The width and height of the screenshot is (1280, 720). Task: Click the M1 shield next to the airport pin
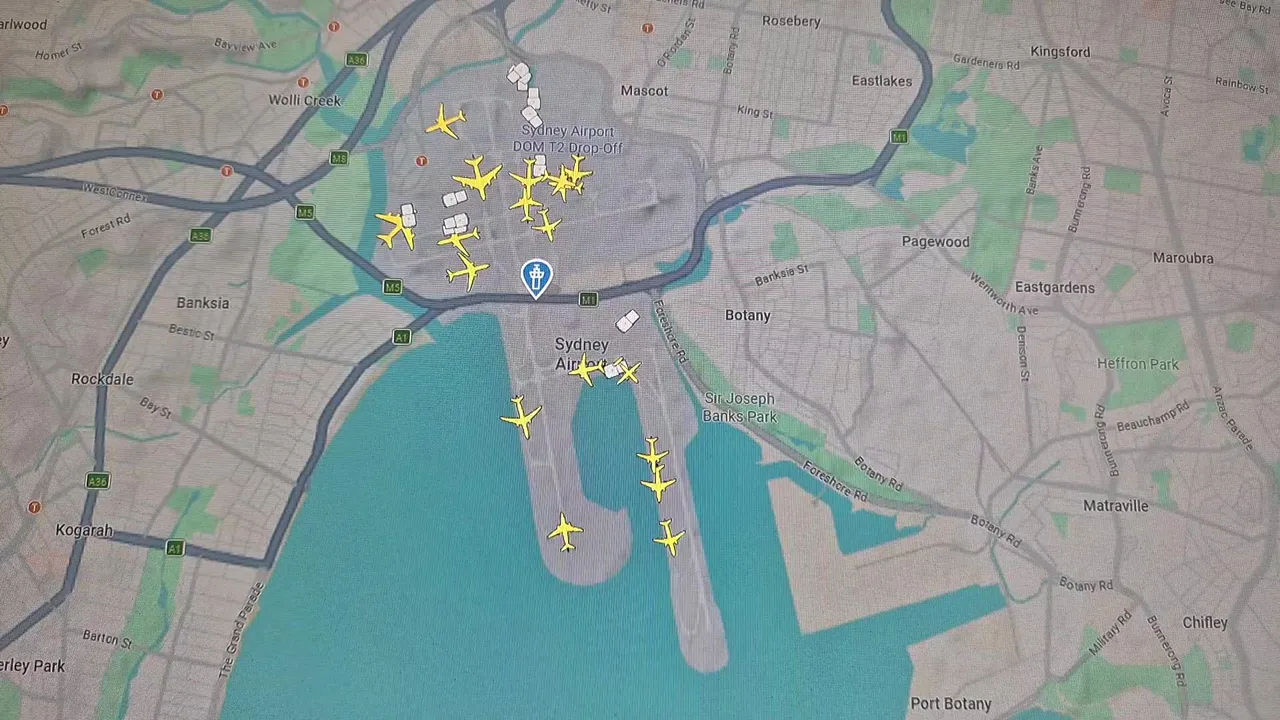point(588,299)
